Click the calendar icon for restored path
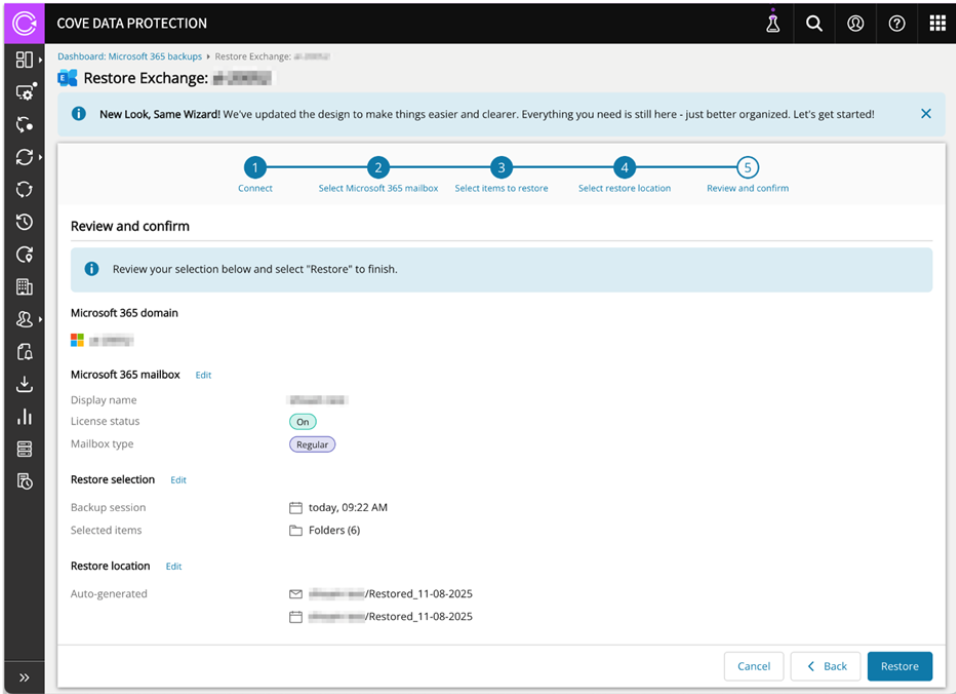Screen dimensions: 956x694 (x=296, y=617)
